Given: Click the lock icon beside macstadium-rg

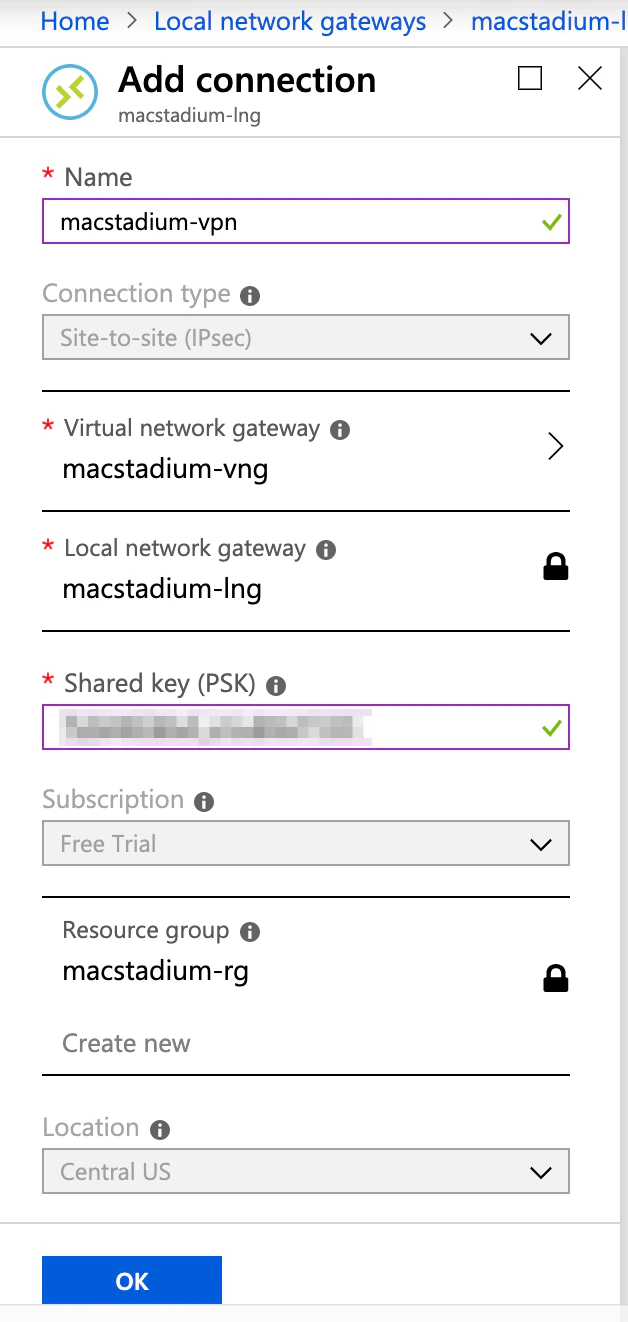Looking at the screenshot, I should pyautogui.click(x=554, y=977).
